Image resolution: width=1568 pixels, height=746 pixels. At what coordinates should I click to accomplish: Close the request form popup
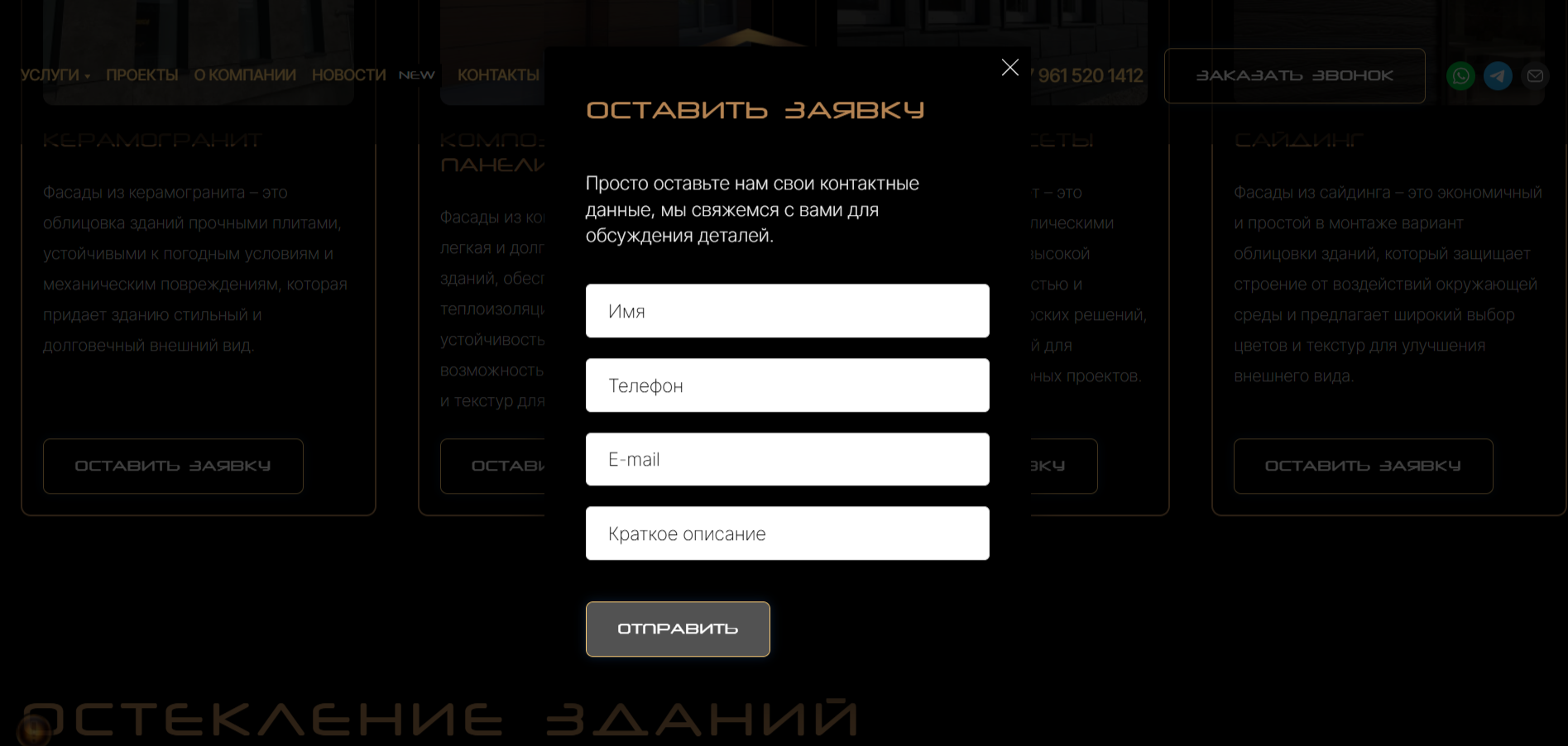(x=1009, y=67)
